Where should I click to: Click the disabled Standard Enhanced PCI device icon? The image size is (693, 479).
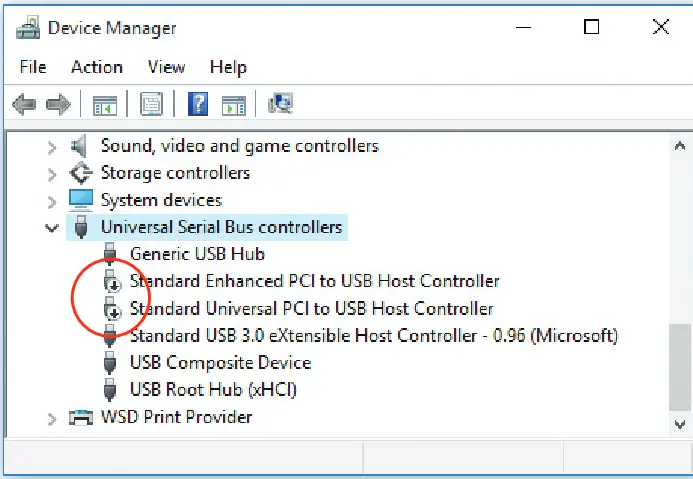click(112, 281)
